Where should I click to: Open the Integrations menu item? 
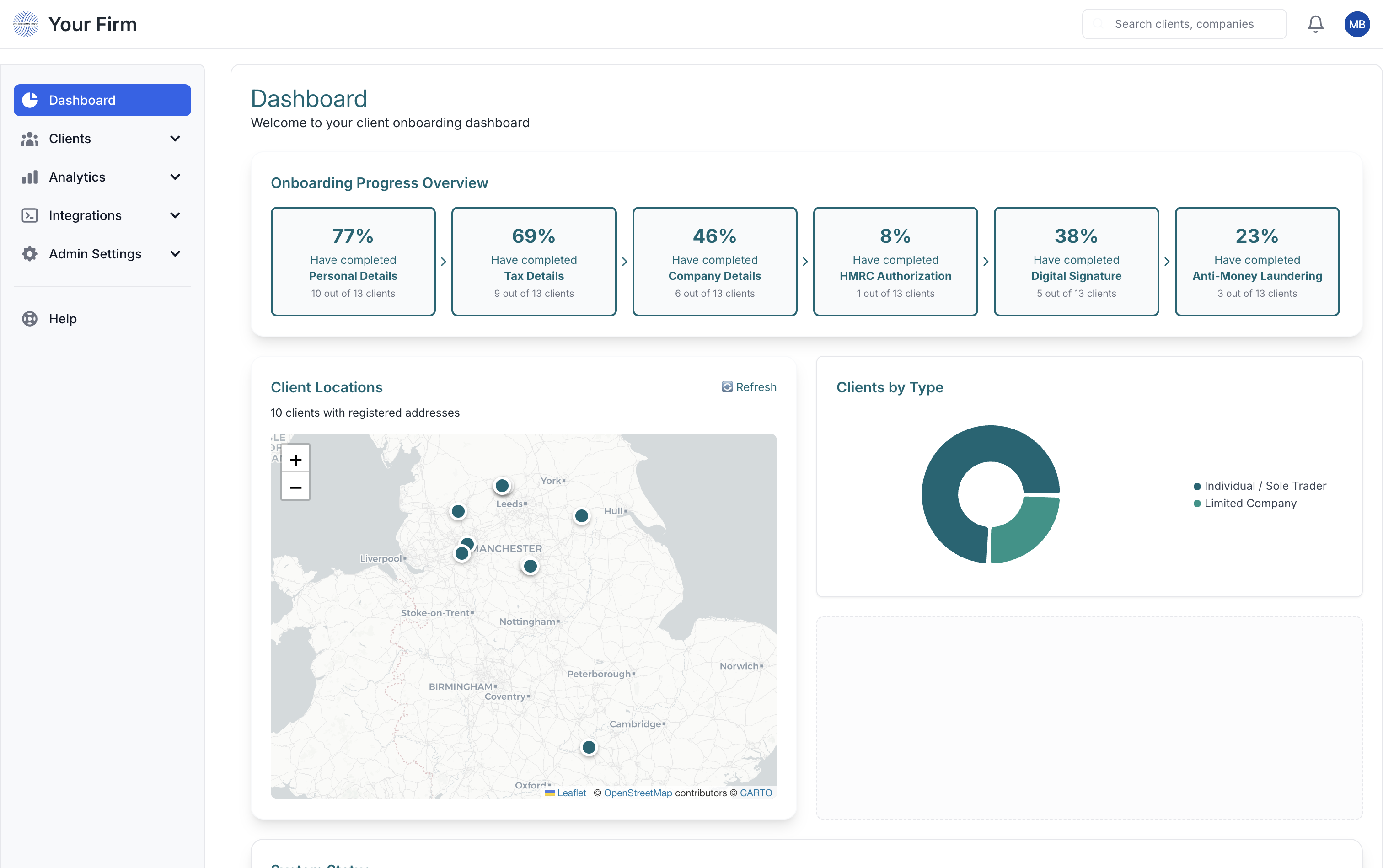(85, 215)
